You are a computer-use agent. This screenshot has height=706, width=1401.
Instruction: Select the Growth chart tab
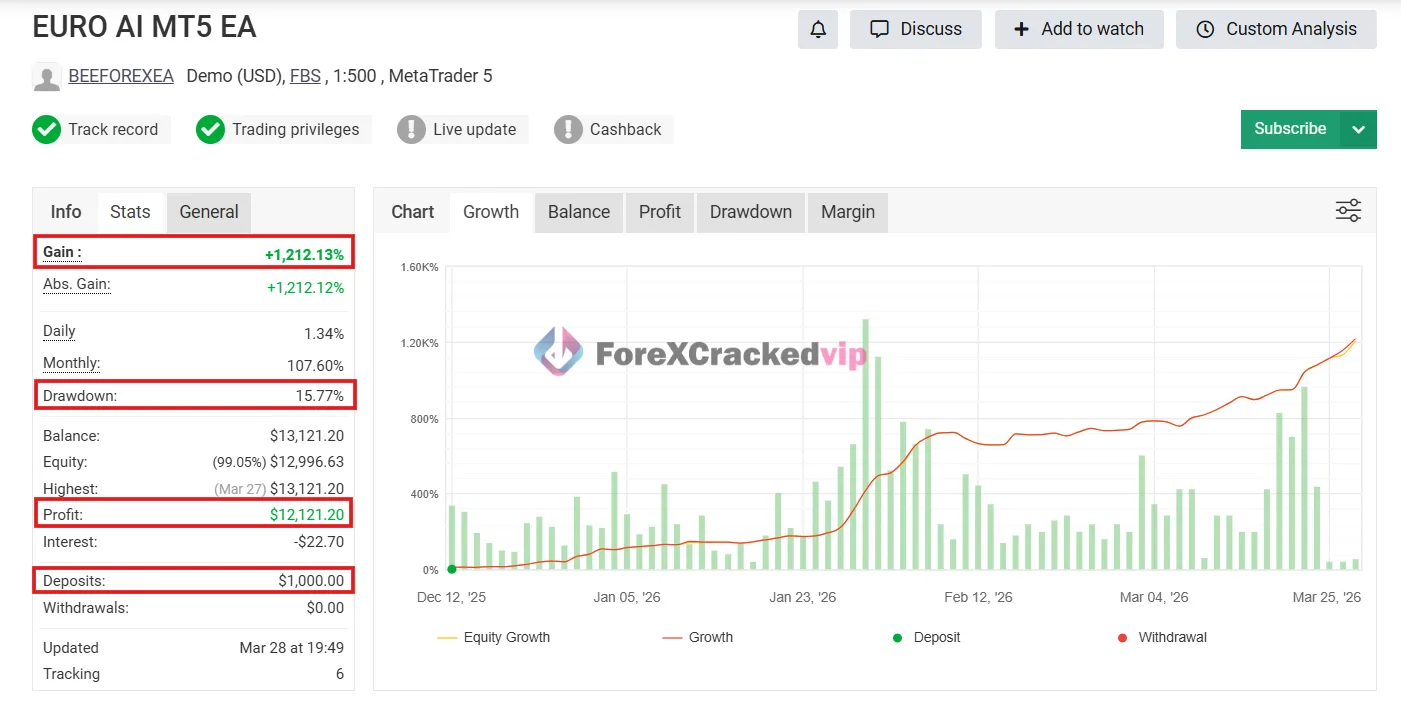(x=491, y=212)
